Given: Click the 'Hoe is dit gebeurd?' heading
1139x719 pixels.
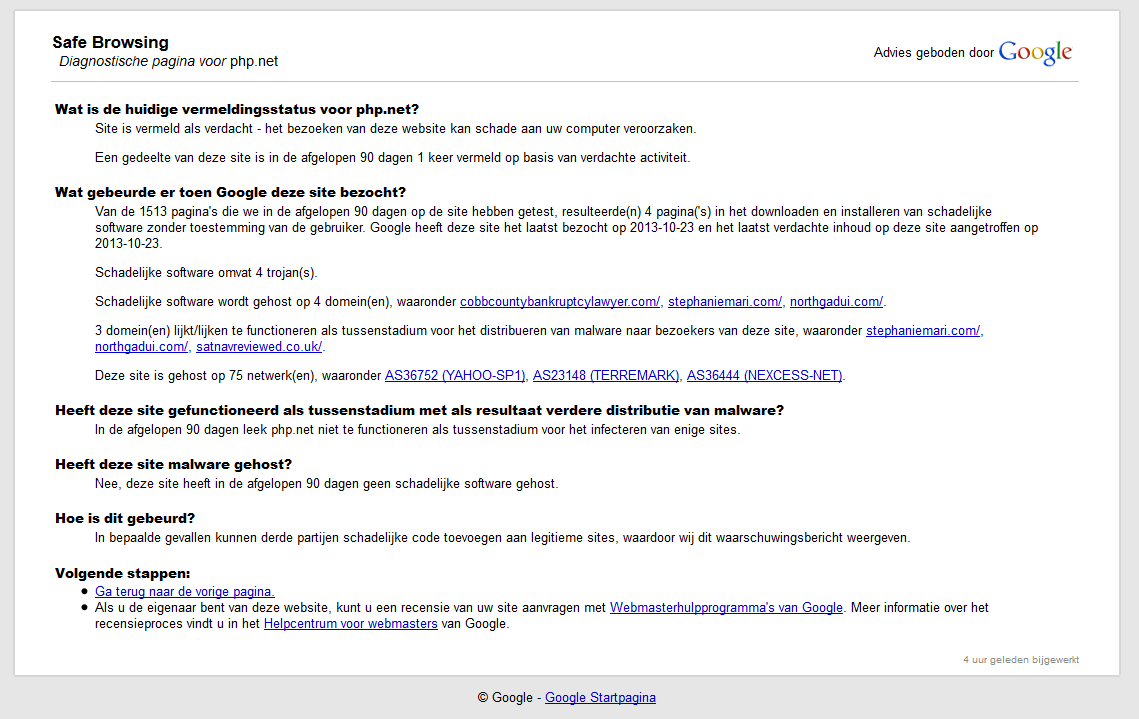Looking at the screenshot, I should click(x=125, y=518).
